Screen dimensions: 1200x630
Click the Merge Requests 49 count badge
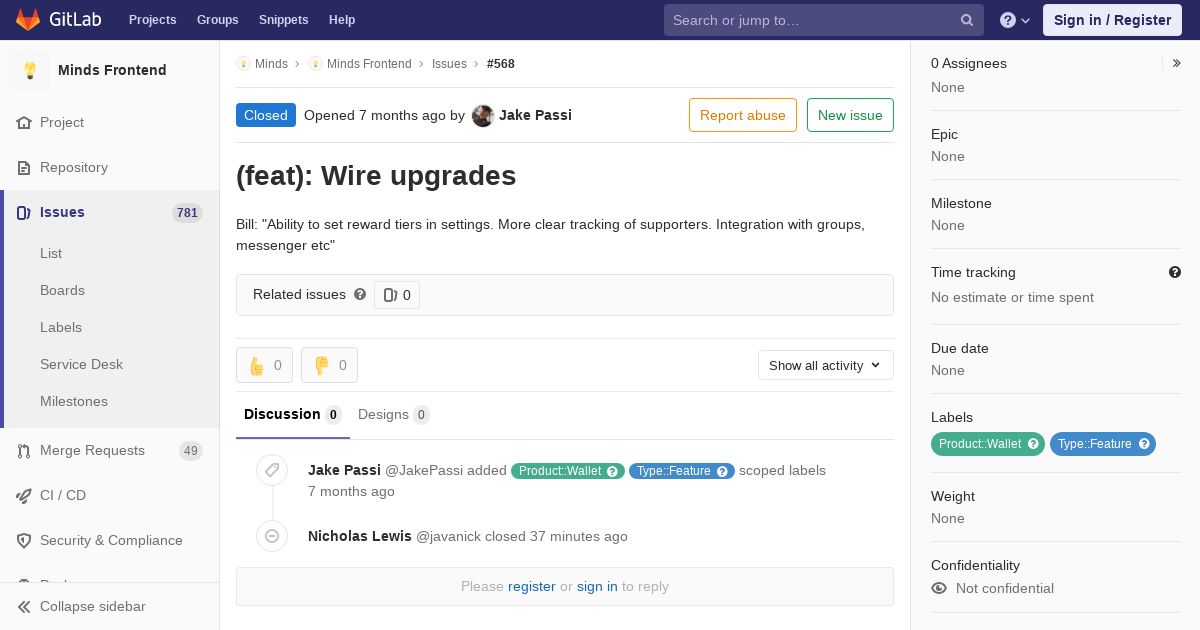[191, 451]
